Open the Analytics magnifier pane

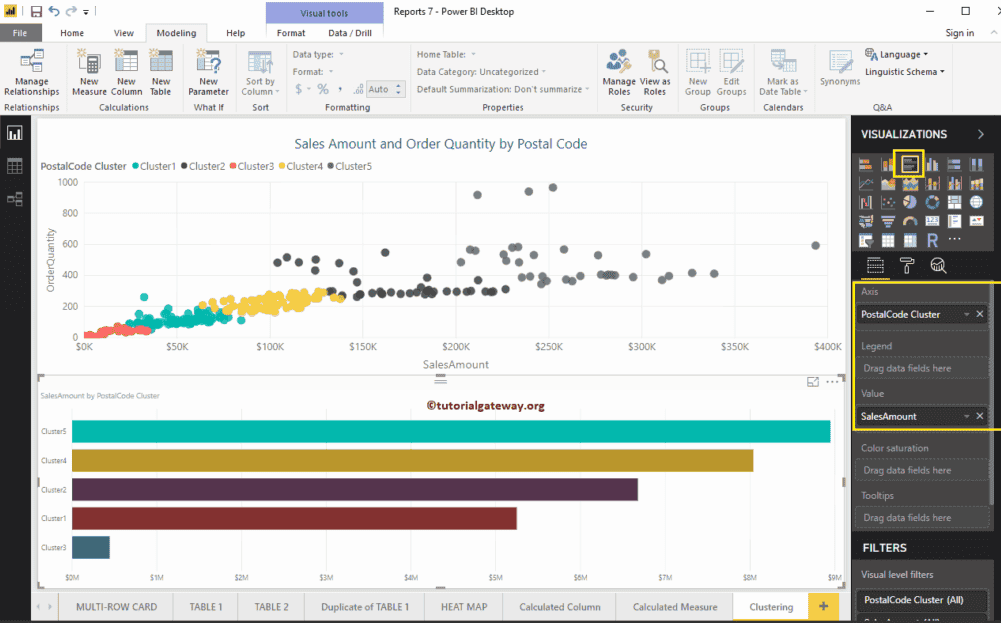click(x=938, y=265)
